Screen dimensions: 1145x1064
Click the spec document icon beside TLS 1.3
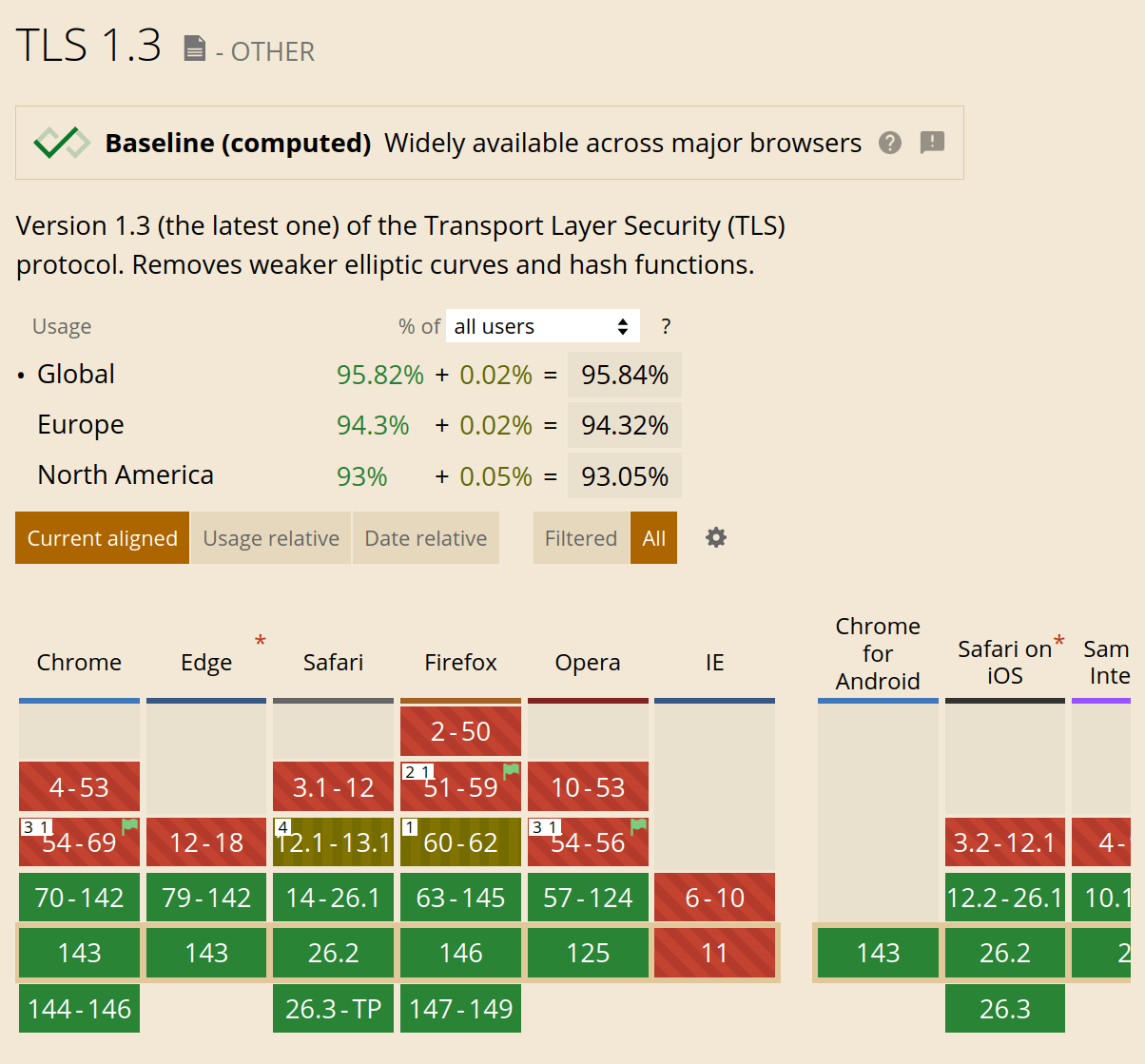(194, 48)
